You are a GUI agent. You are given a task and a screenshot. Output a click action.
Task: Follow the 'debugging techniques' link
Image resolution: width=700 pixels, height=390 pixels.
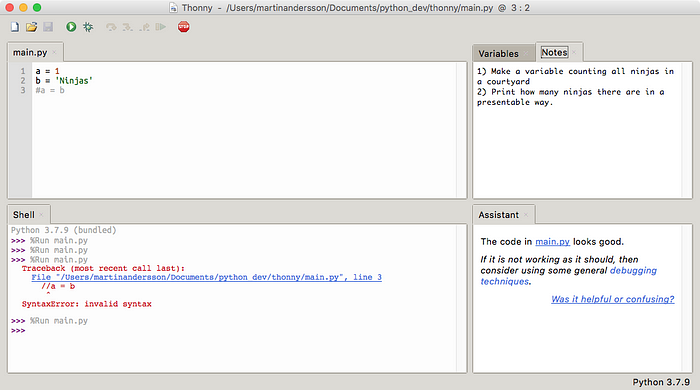tap(569, 276)
